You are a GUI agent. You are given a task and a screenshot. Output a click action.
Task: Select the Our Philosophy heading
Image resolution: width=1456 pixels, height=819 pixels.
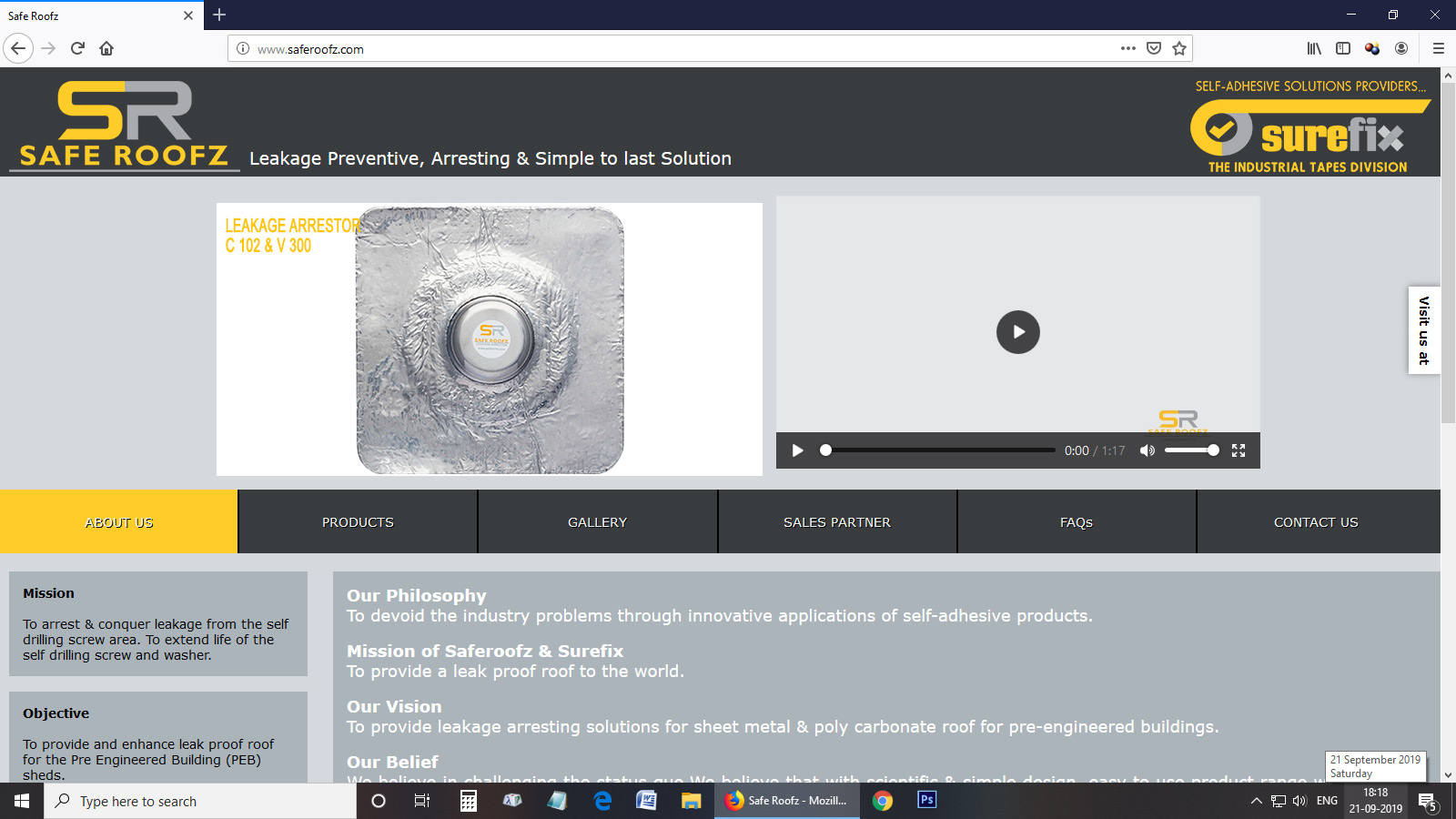point(417,596)
